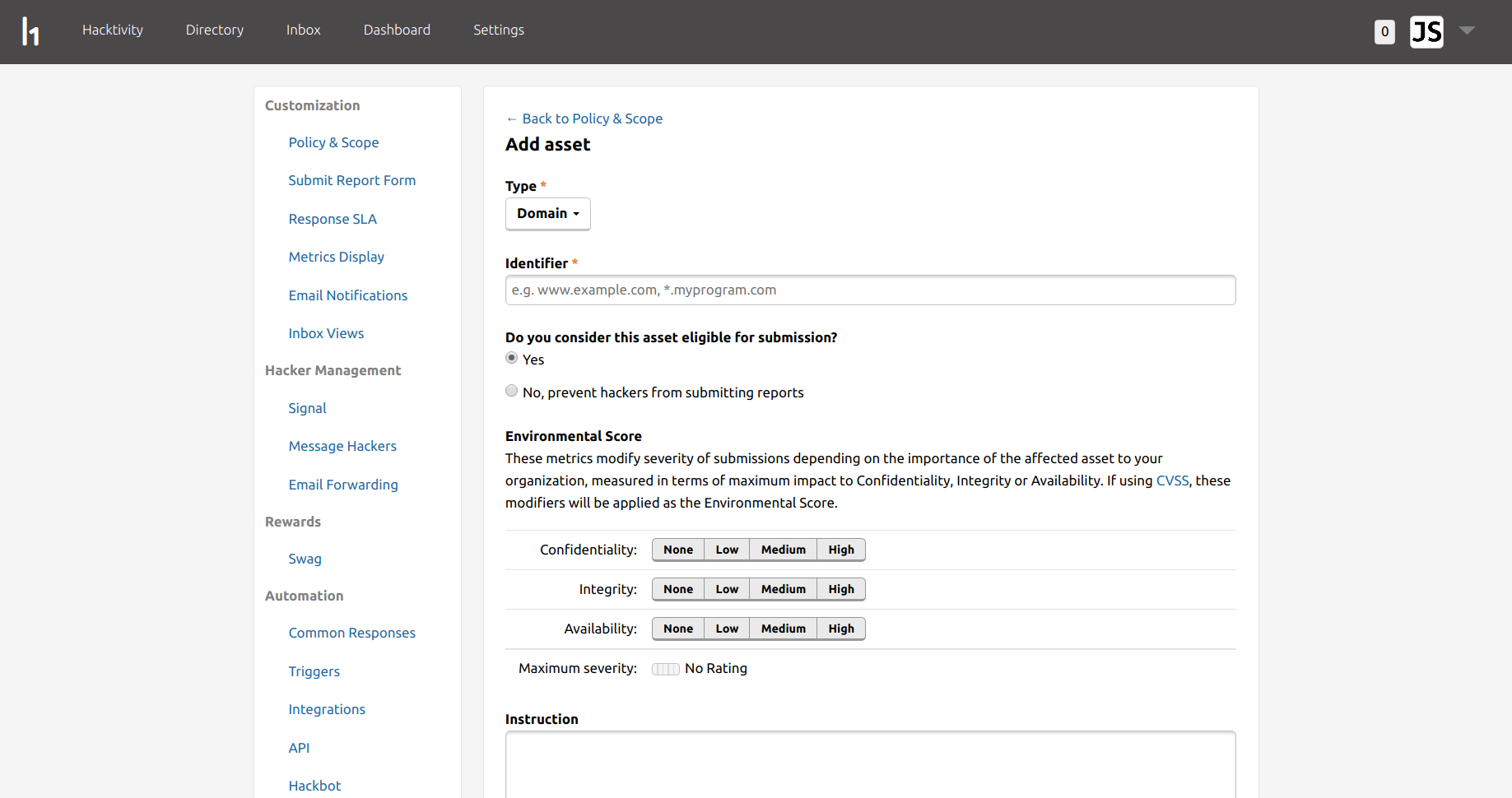This screenshot has width=1512, height=798.
Task: Set Availability to Low
Action: pyautogui.click(x=726, y=629)
